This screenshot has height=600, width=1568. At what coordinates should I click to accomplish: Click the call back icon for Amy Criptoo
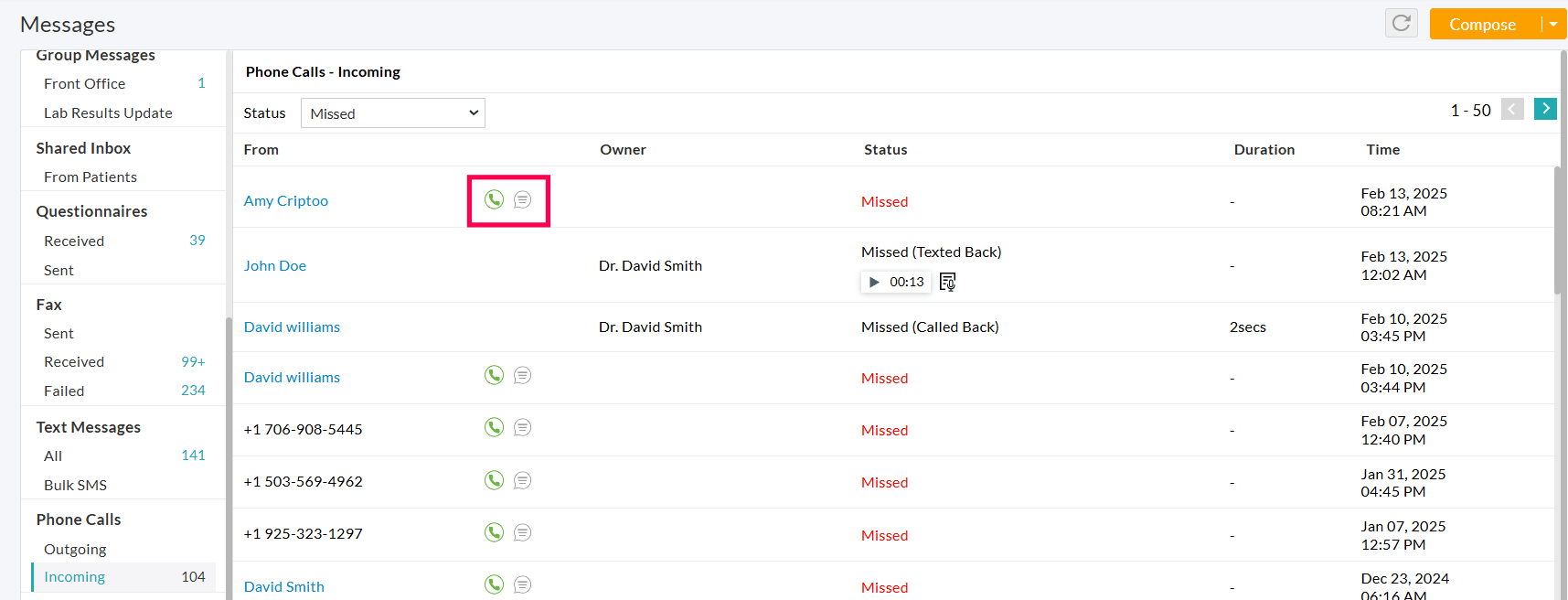point(494,199)
